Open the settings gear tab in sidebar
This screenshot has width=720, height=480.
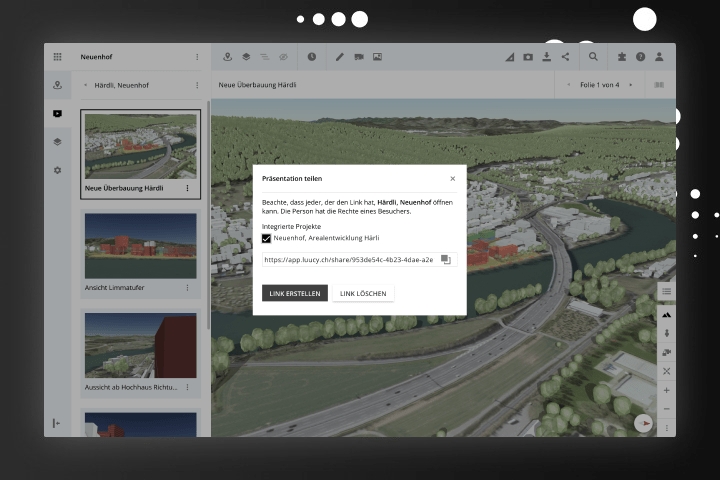[57, 170]
